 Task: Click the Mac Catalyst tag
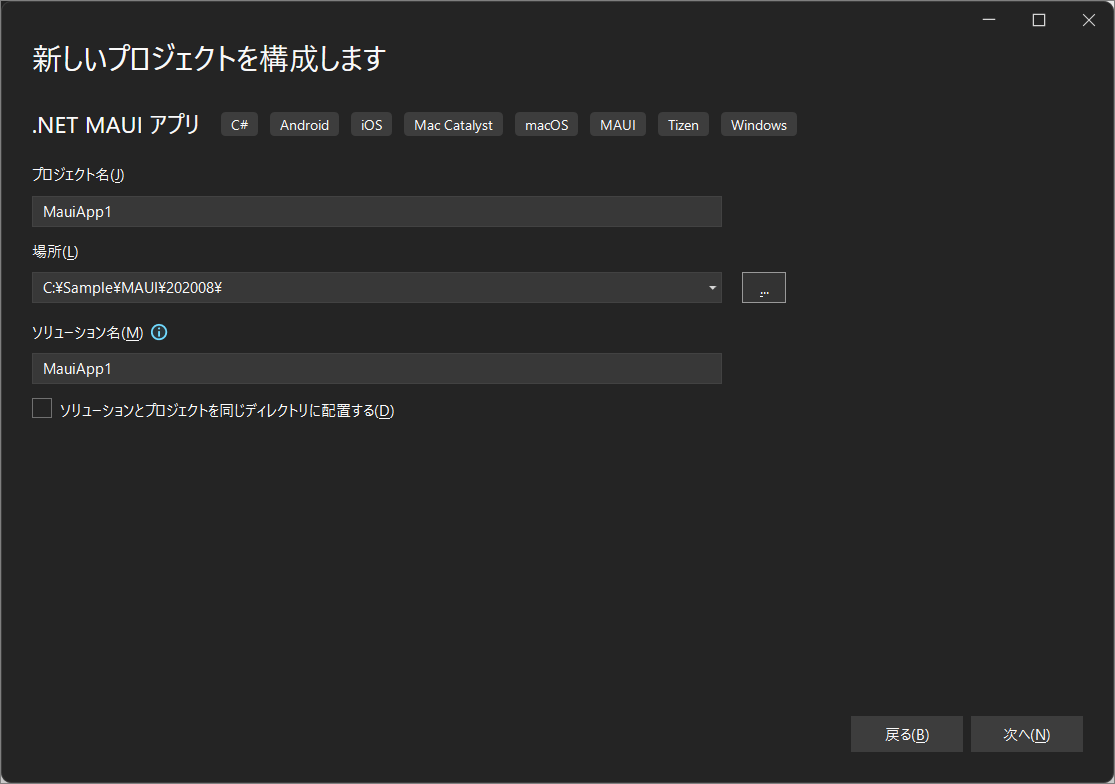pos(454,124)
